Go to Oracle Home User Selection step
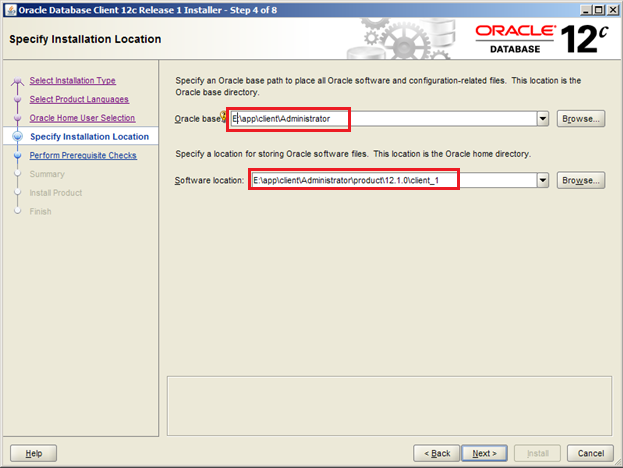 [x=82, y=118]
